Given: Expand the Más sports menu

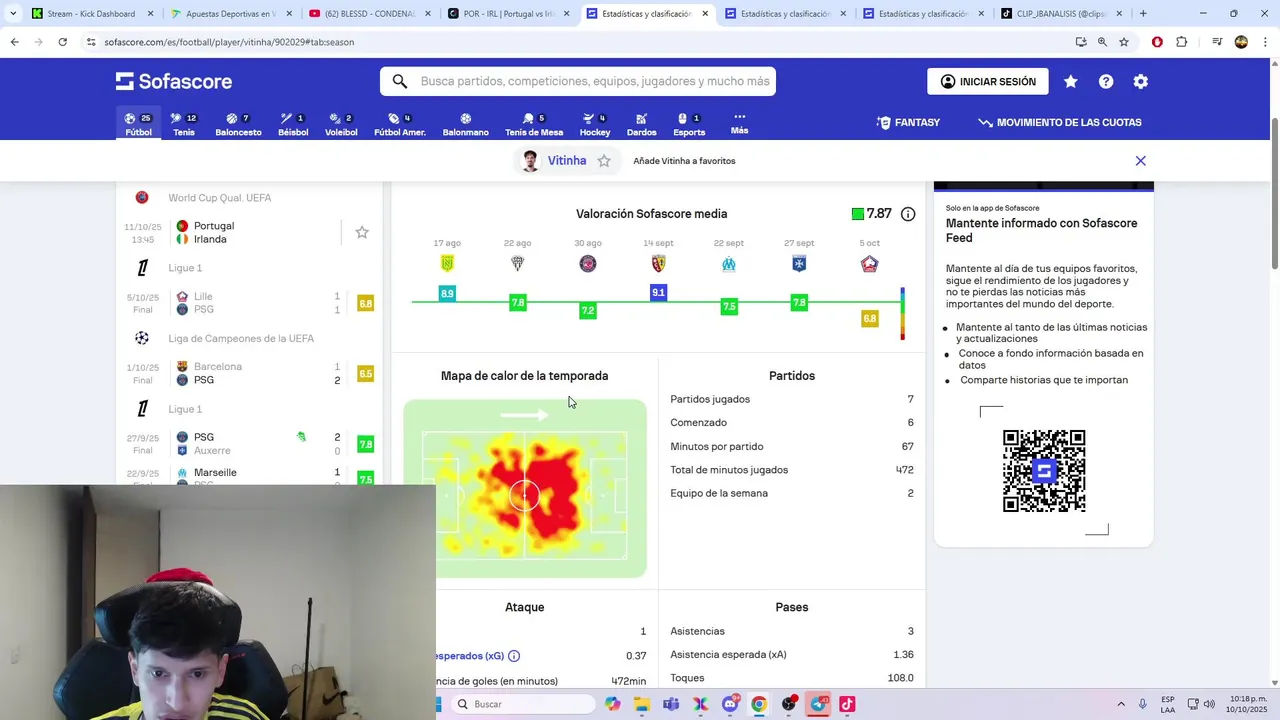Looking at the screenshot, I should click(739, 123).
